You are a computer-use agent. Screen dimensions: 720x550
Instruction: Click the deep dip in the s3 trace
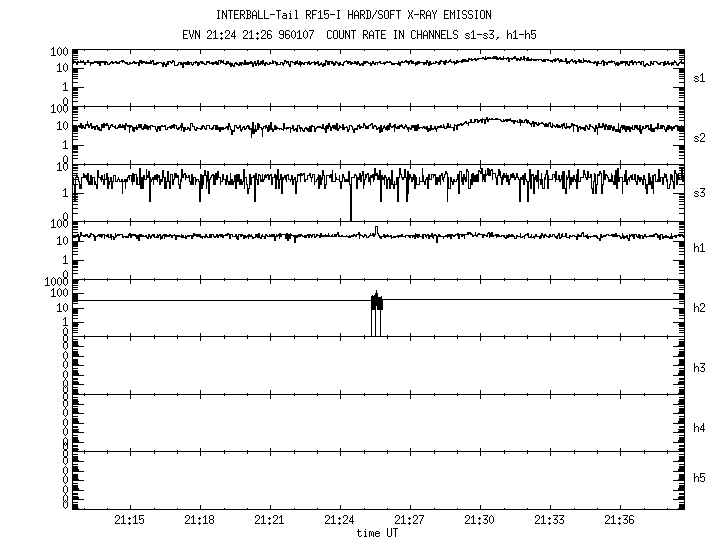[351, 208]
